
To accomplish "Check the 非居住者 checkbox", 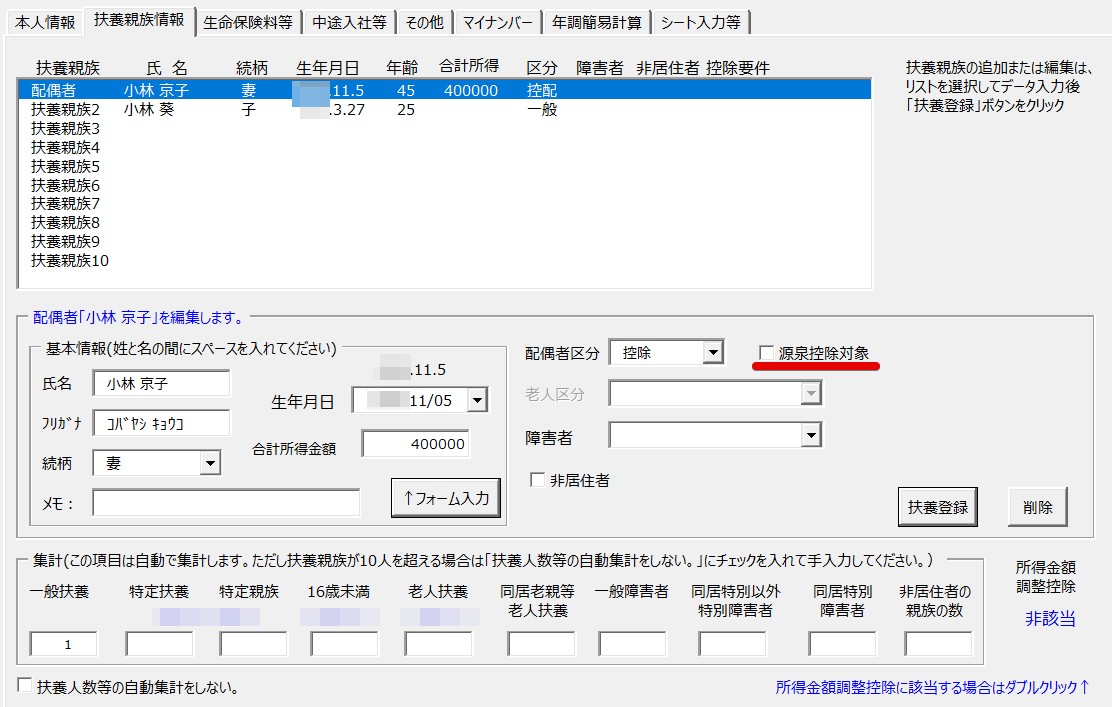I will pos(538,480).
